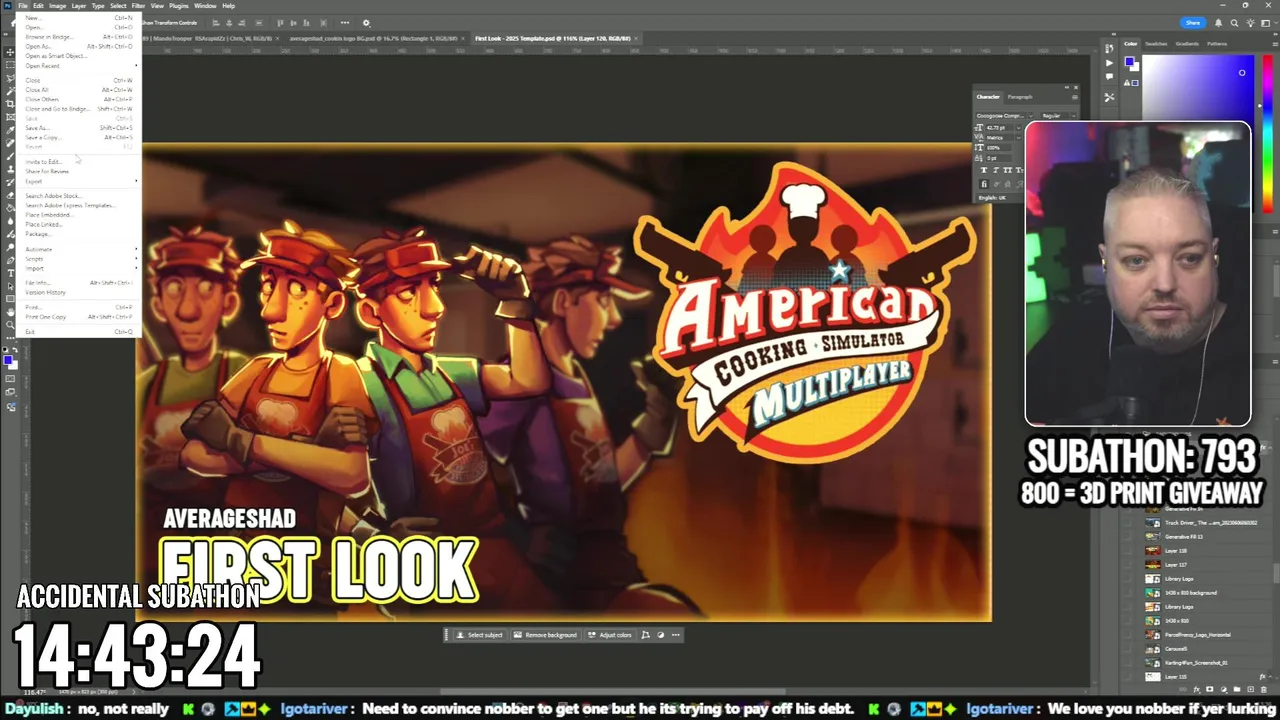Select the Lasso tool
Viewport: 1280px width, 720px height.
click(x=9, y=78)
